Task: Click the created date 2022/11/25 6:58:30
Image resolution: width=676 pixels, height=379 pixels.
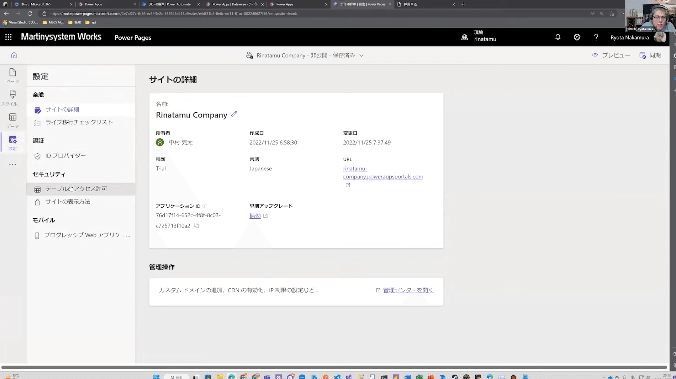Action: point(273,142)
